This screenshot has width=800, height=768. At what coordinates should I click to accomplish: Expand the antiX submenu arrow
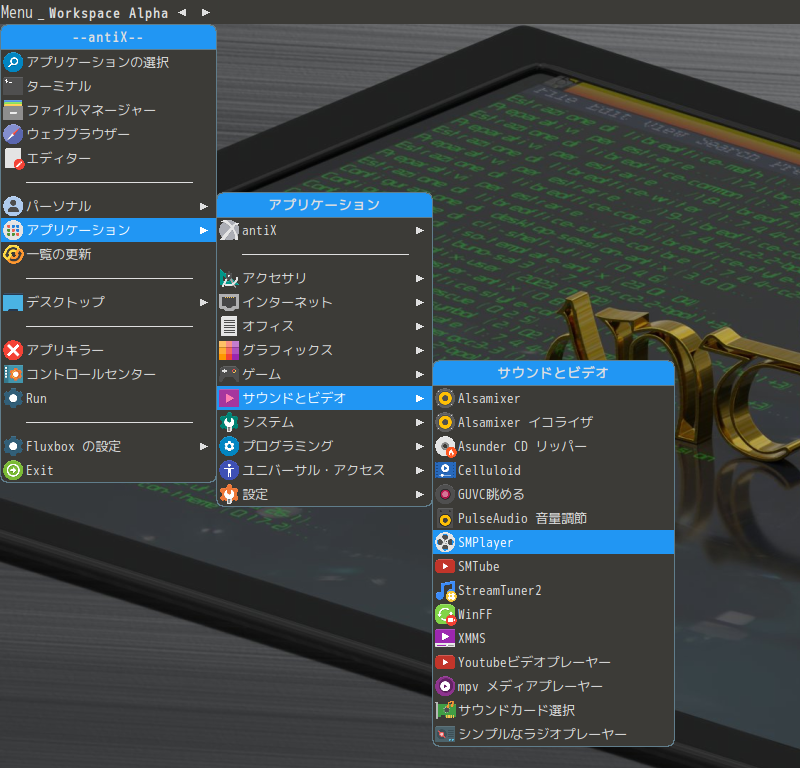[x=419, y=230]
